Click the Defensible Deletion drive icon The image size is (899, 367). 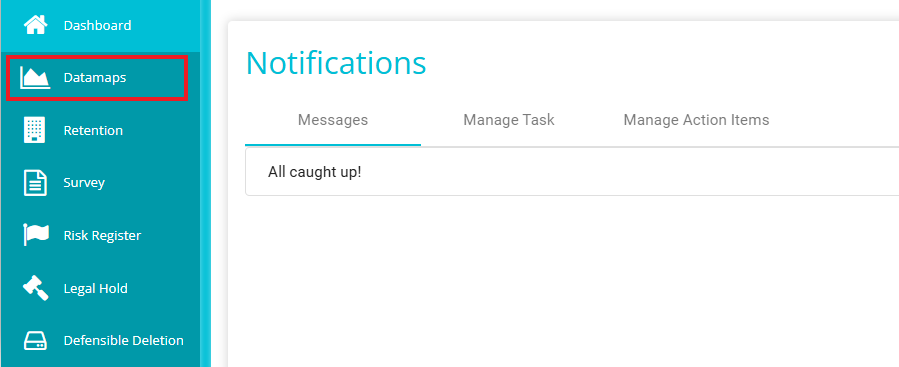pos(35,341)
